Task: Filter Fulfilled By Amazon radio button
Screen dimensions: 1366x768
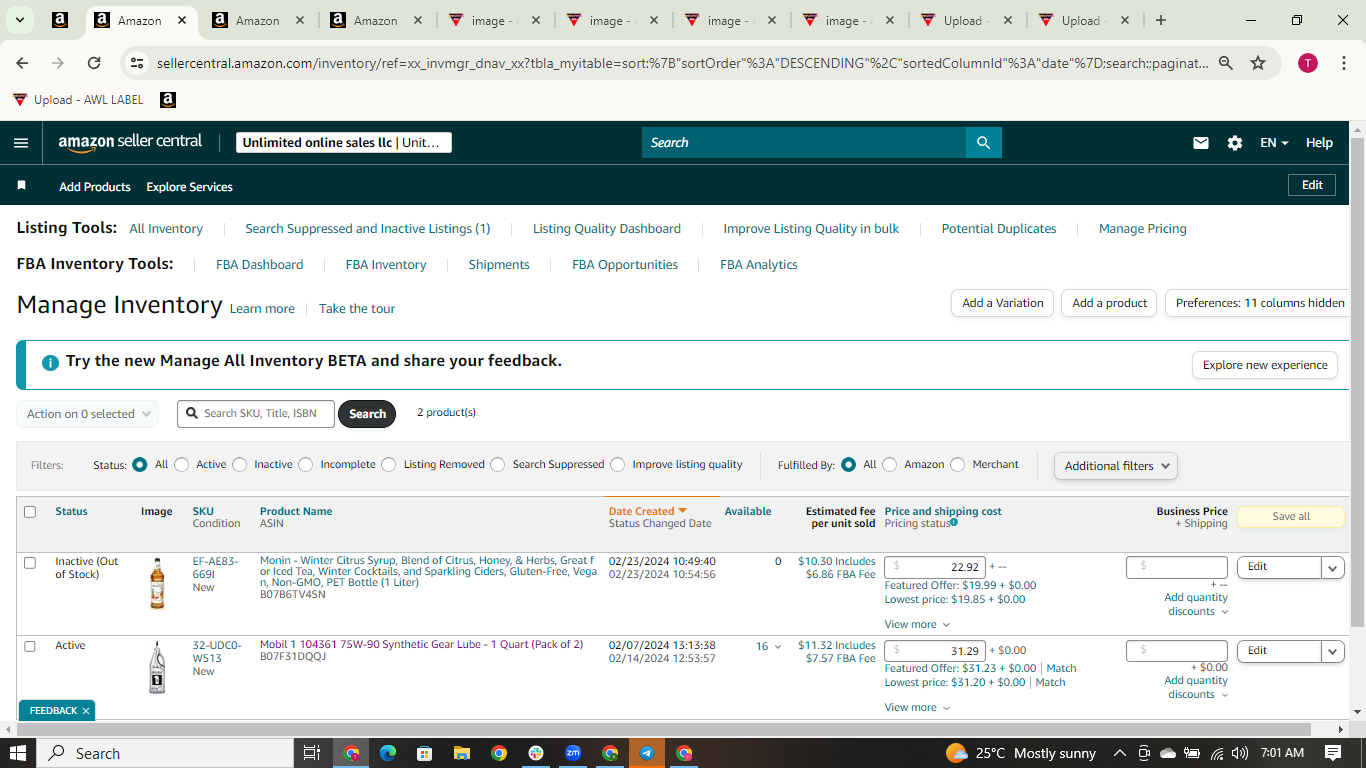Action: tap(890, 465)
